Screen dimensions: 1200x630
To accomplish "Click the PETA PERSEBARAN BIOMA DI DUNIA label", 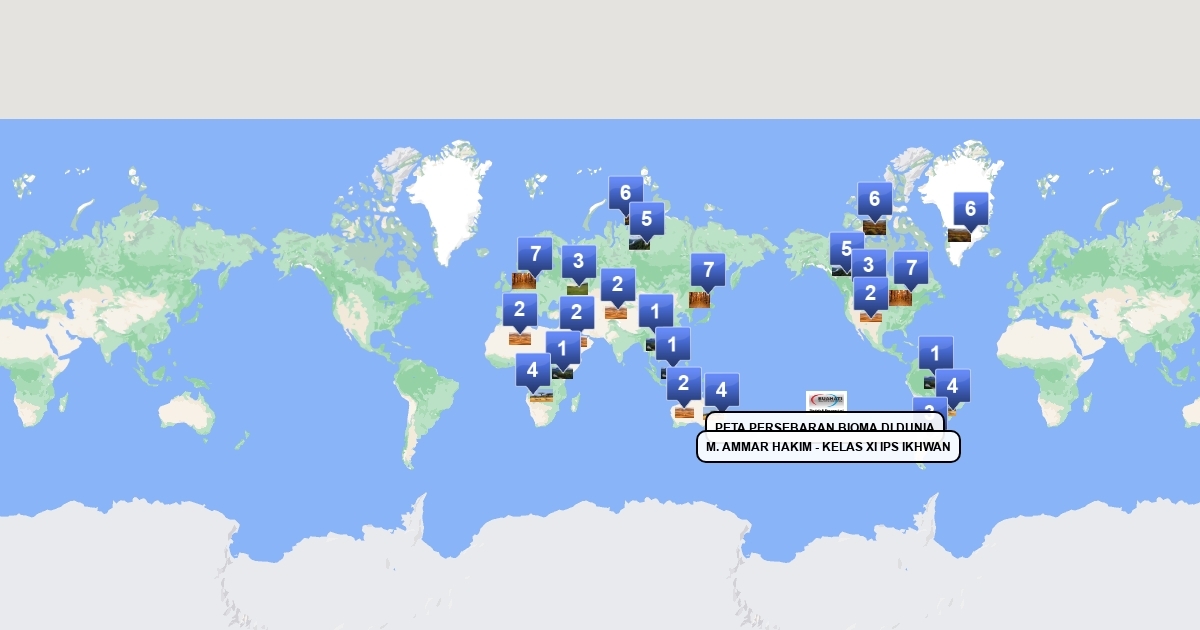I will click(x=824, y=422).
